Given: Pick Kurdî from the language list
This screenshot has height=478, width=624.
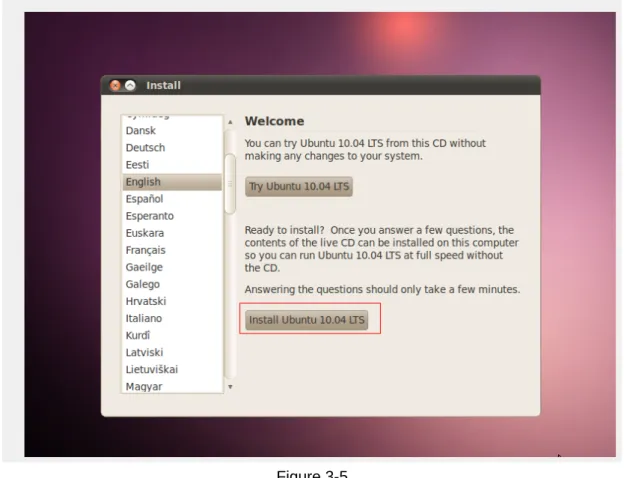Looking at the screenshot, I should pyautogui.click(x=172, y=336).
